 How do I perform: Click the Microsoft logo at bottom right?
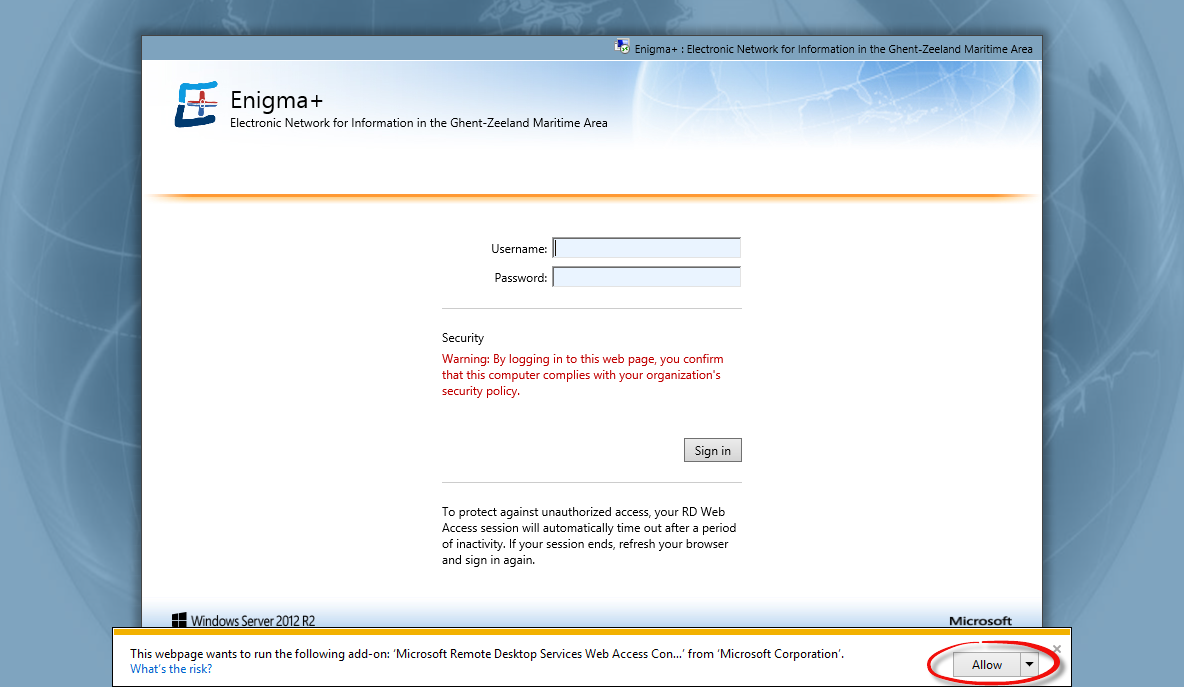coord(980,620)
